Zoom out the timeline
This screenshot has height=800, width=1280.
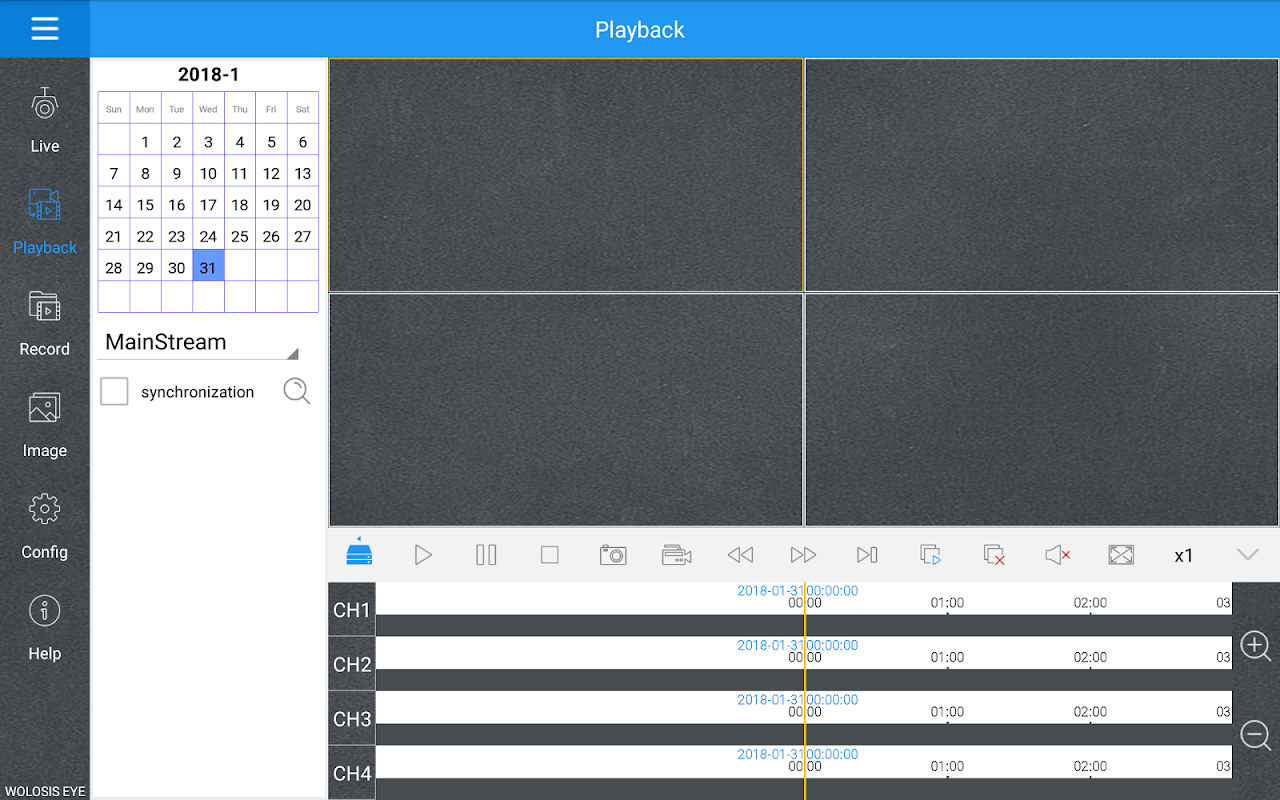1256,736
